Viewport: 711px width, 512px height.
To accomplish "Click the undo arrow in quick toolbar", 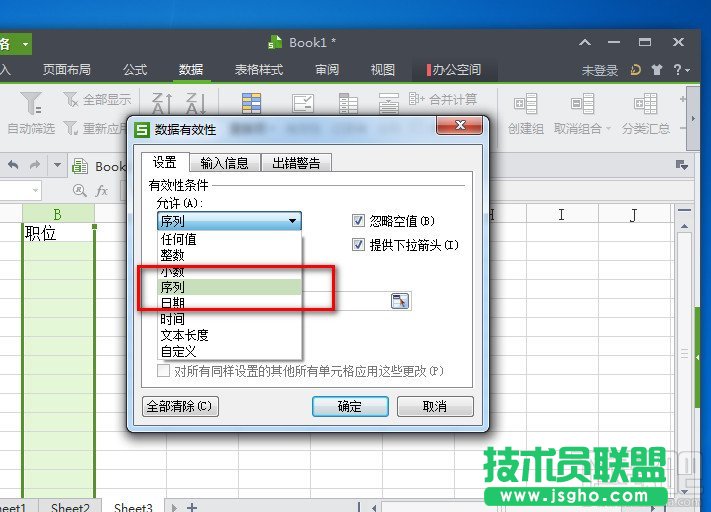I will 13,165.
